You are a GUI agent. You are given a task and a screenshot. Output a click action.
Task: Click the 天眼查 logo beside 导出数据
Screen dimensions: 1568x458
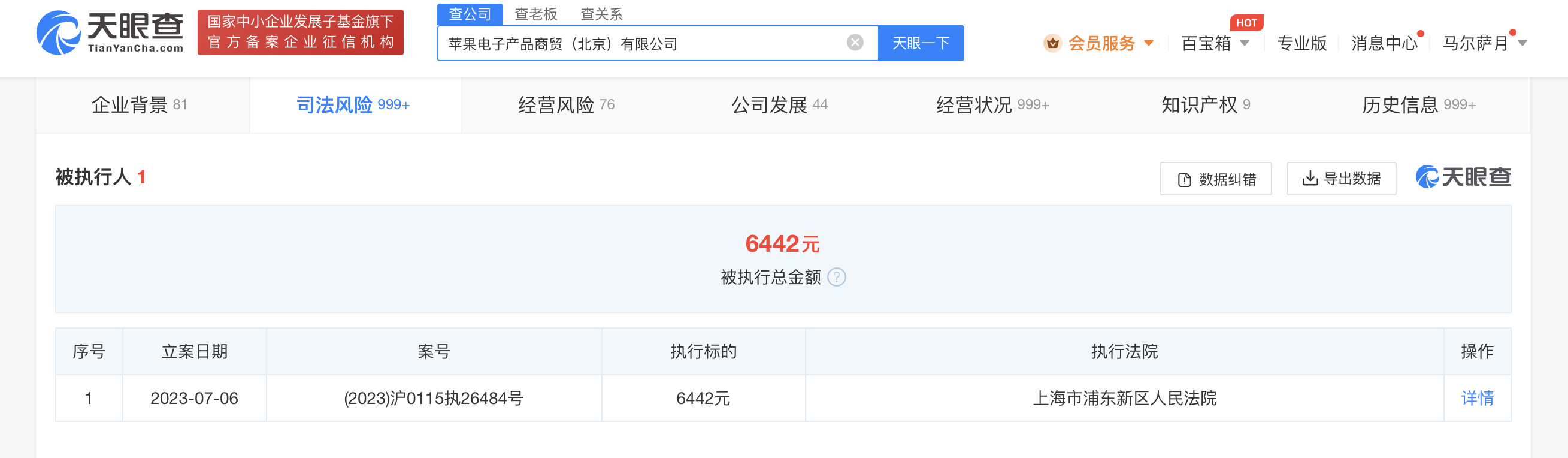[x=1463, y=177]
